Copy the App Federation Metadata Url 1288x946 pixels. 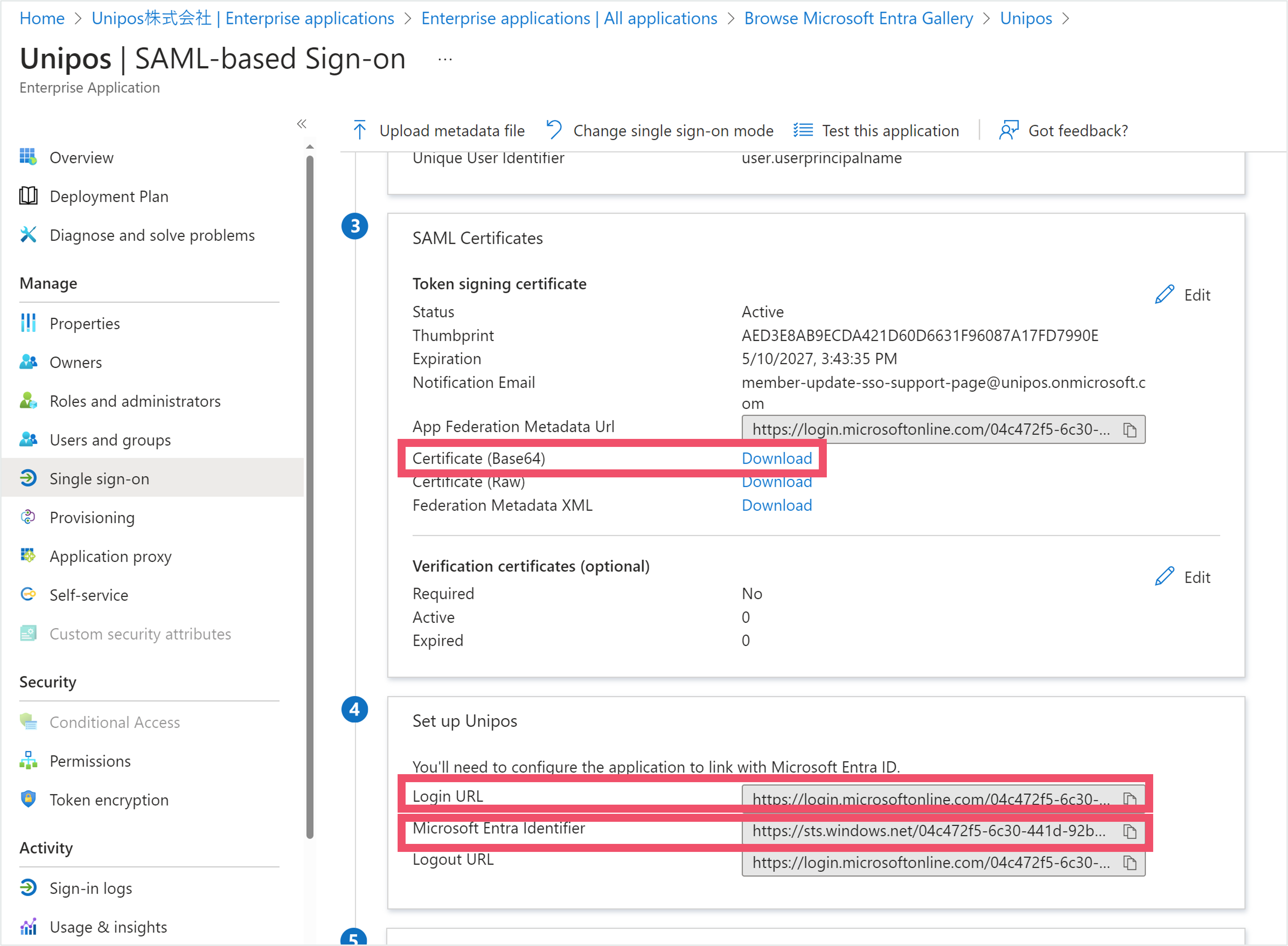[x=1130, y=430]
